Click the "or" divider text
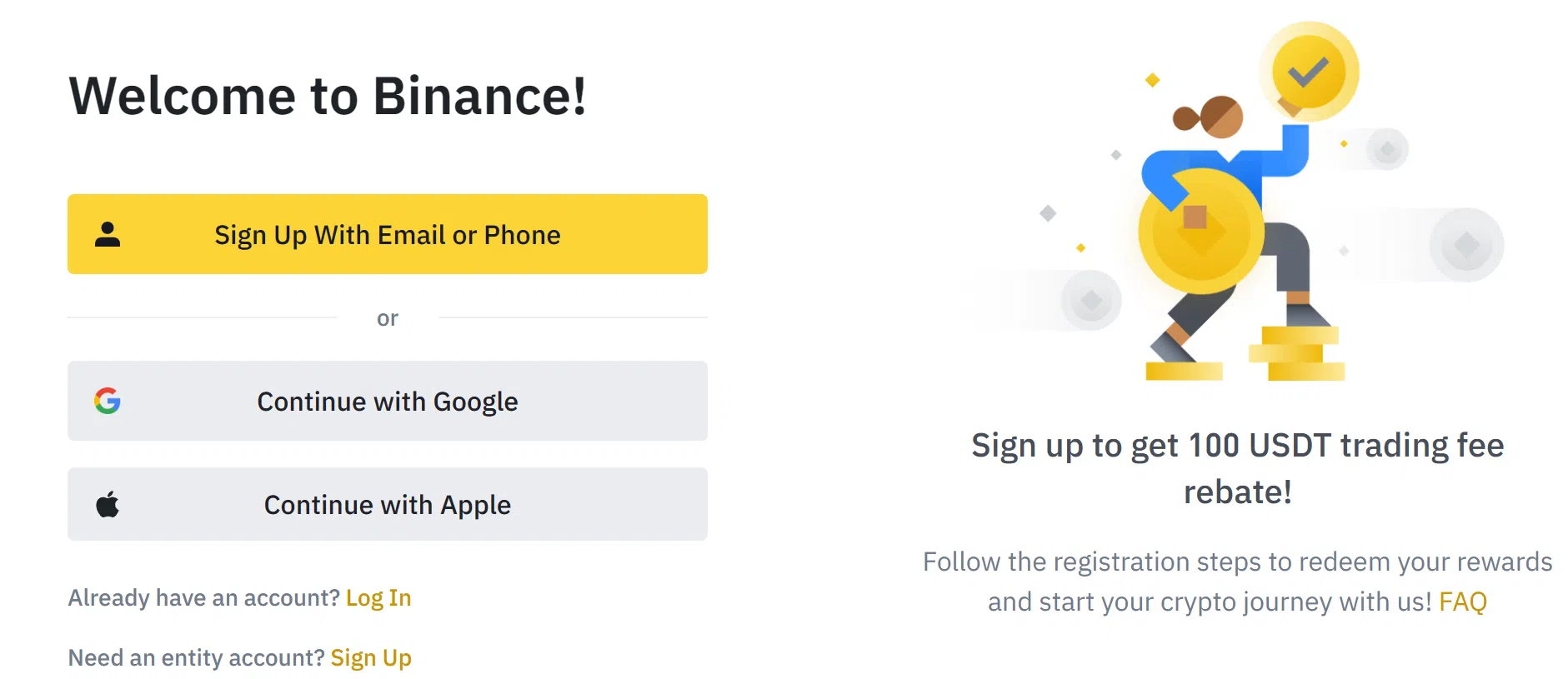Viewport: 1568px width, 679px height. pyautogui.click(x=388, y=318)
